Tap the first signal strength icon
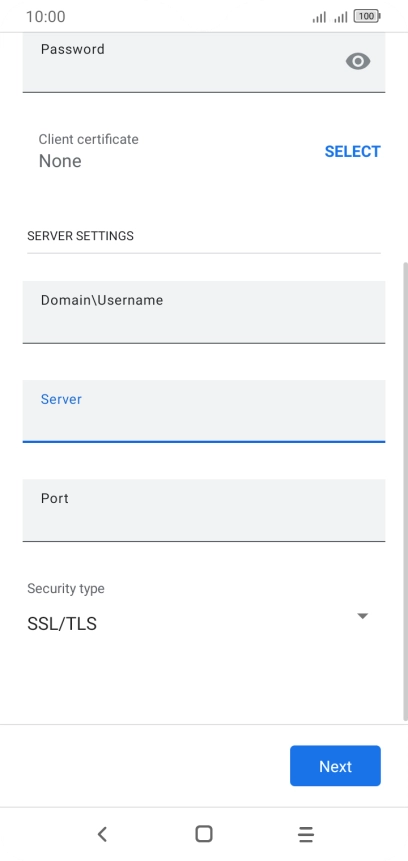Viewport: 408px width, 861px height. pos(319,17)
